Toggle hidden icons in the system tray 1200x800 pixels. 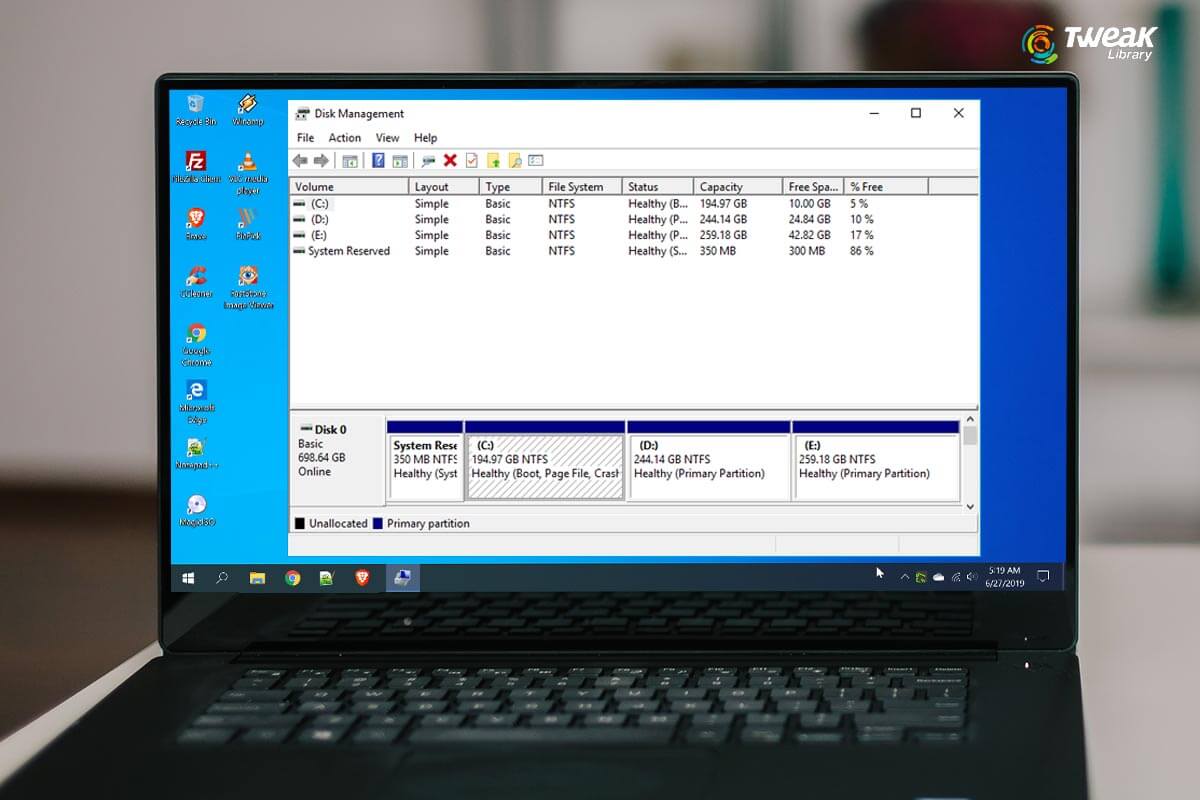click(905, 577)
